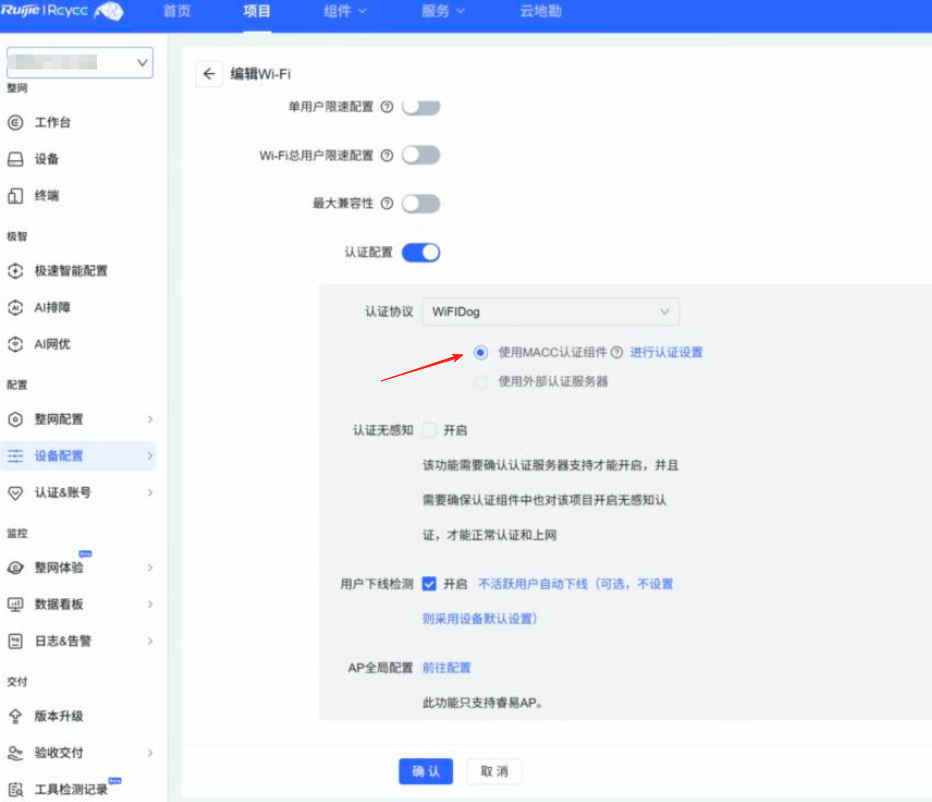932x802 pixels.
Task: Turn off the 认证配置 toggle
Action: (421, 253)
